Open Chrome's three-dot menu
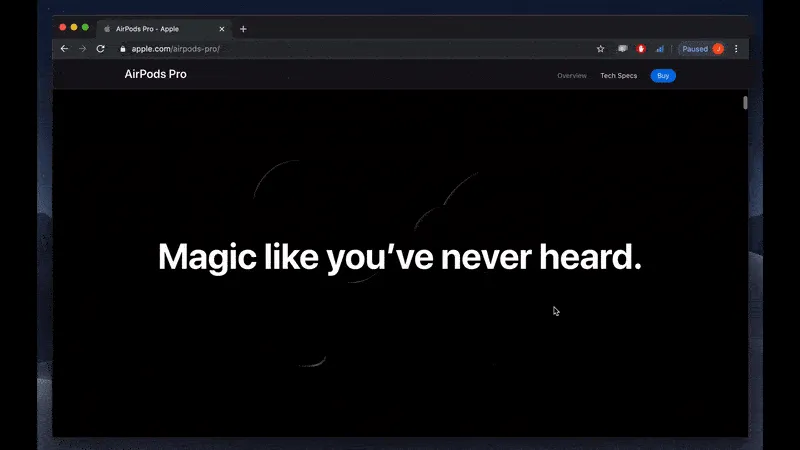 [x=736, y=49]
